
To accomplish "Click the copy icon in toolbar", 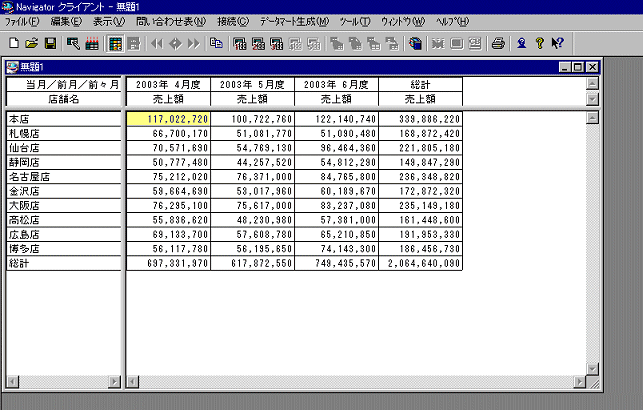I will click(x=217, y=43).
